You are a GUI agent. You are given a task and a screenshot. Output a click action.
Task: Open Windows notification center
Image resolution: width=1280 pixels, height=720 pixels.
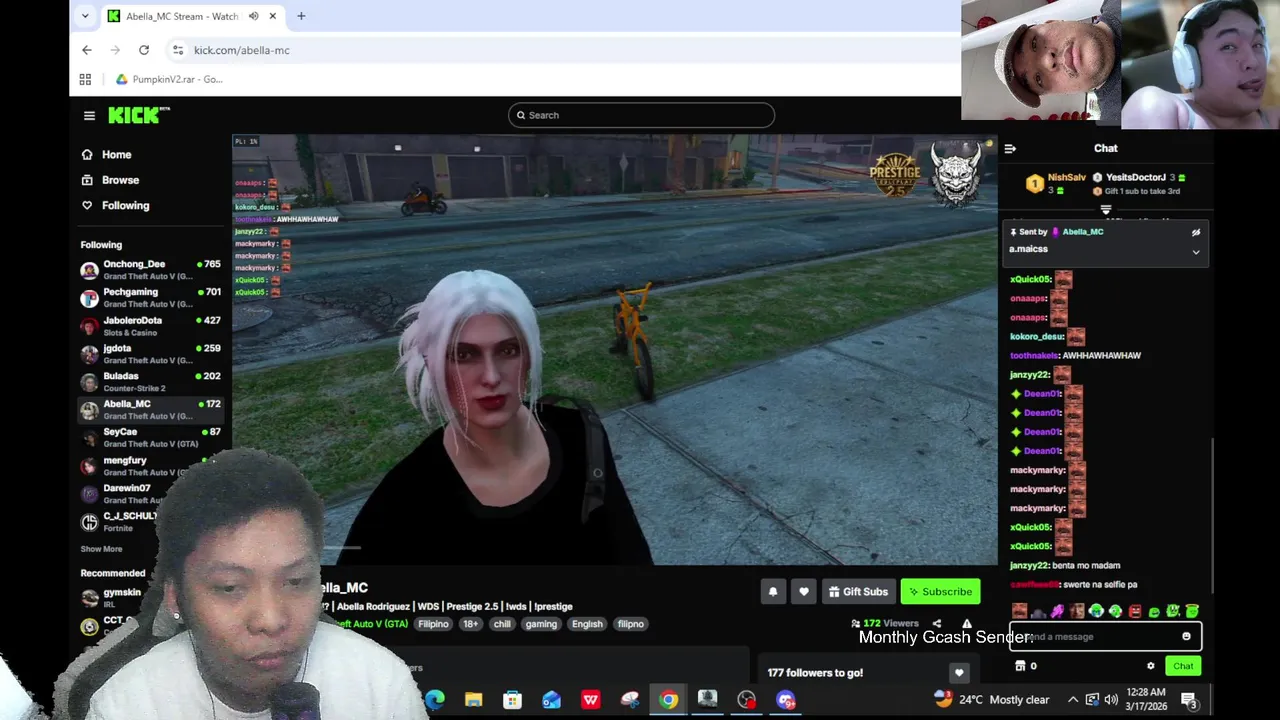point(1189,700)
